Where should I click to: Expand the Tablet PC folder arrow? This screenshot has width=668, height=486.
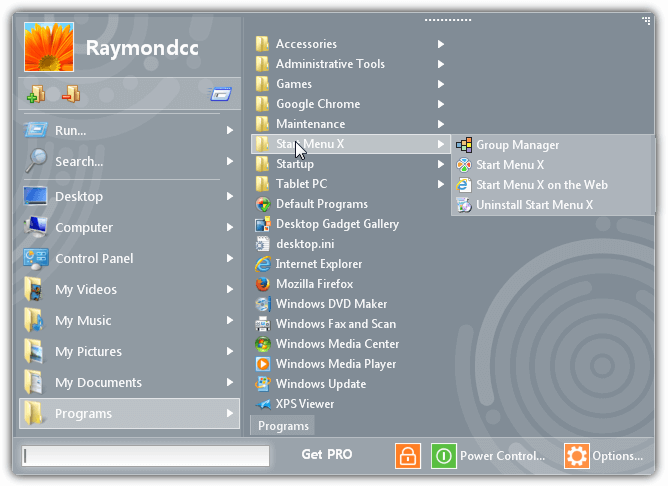point(441,184)
